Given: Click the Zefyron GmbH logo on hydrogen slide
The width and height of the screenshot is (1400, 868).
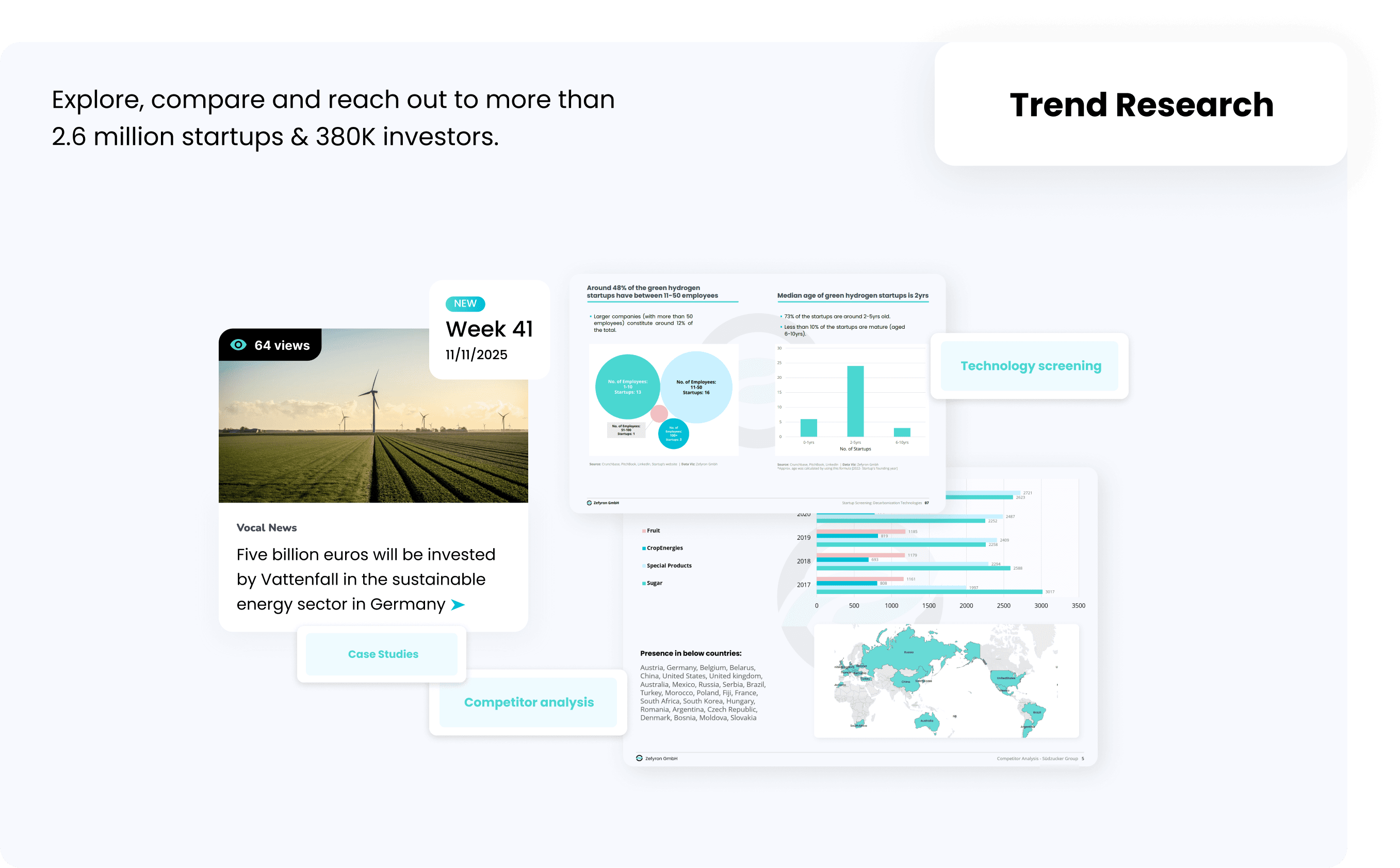Looking at the screenshot, I should 589,503.
